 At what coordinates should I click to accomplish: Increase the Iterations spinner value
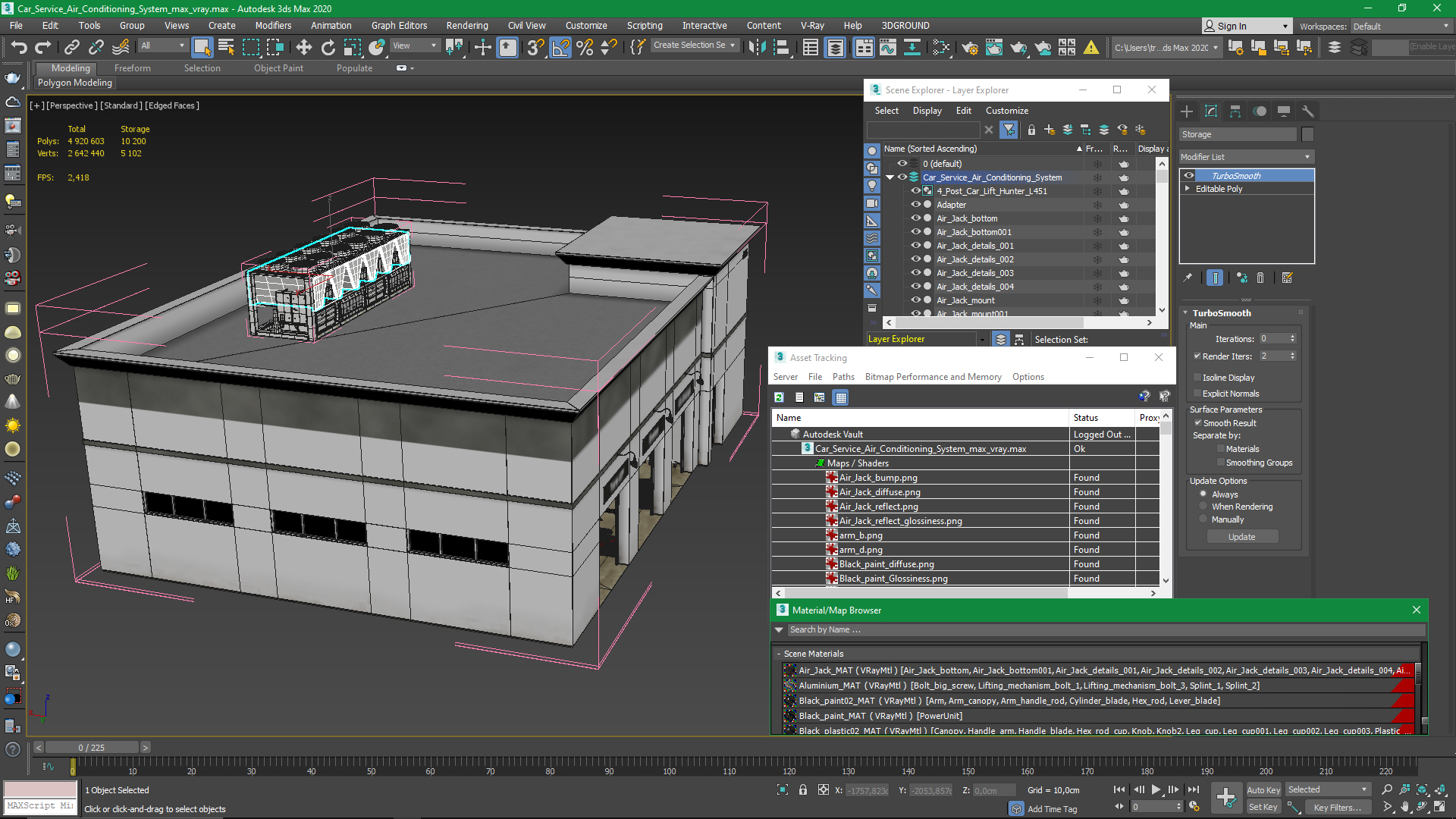(1293, 336)
